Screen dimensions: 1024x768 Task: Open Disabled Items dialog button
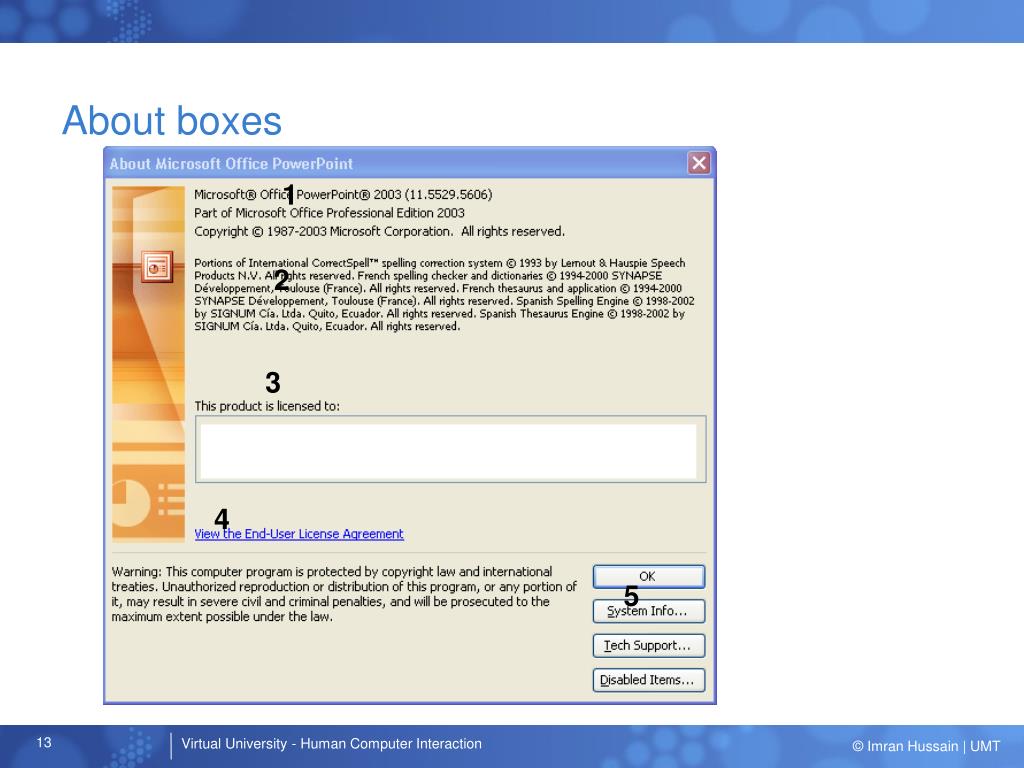click(x=648, y=680)
